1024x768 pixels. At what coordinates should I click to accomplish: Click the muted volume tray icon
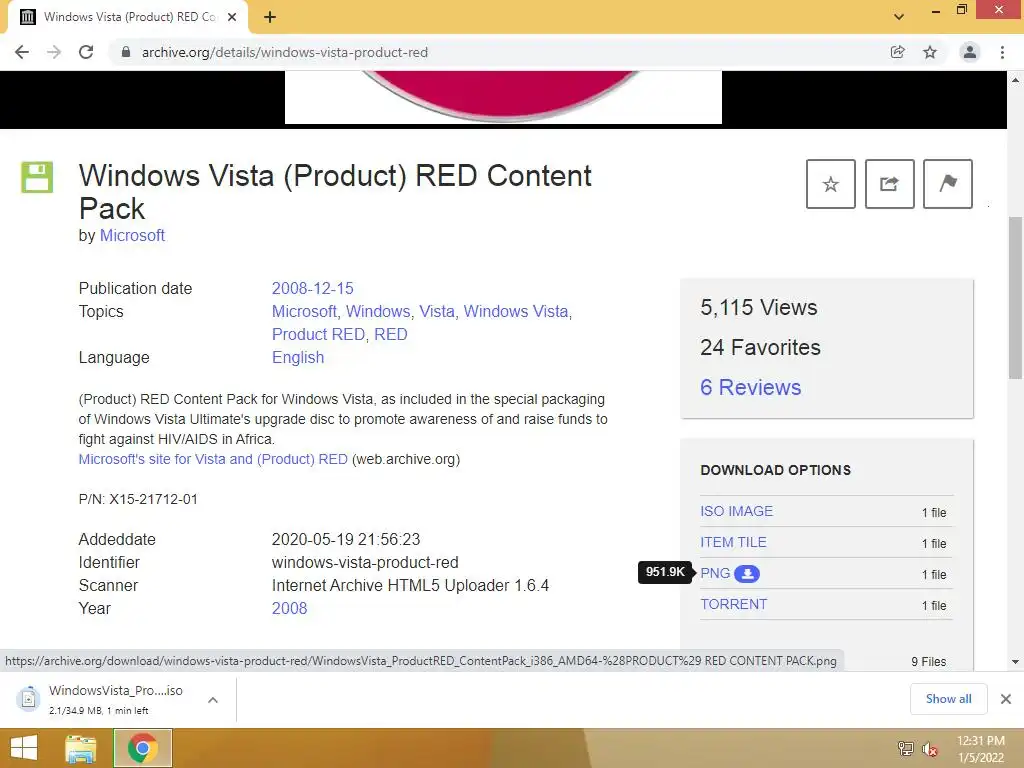pos(929,749)
